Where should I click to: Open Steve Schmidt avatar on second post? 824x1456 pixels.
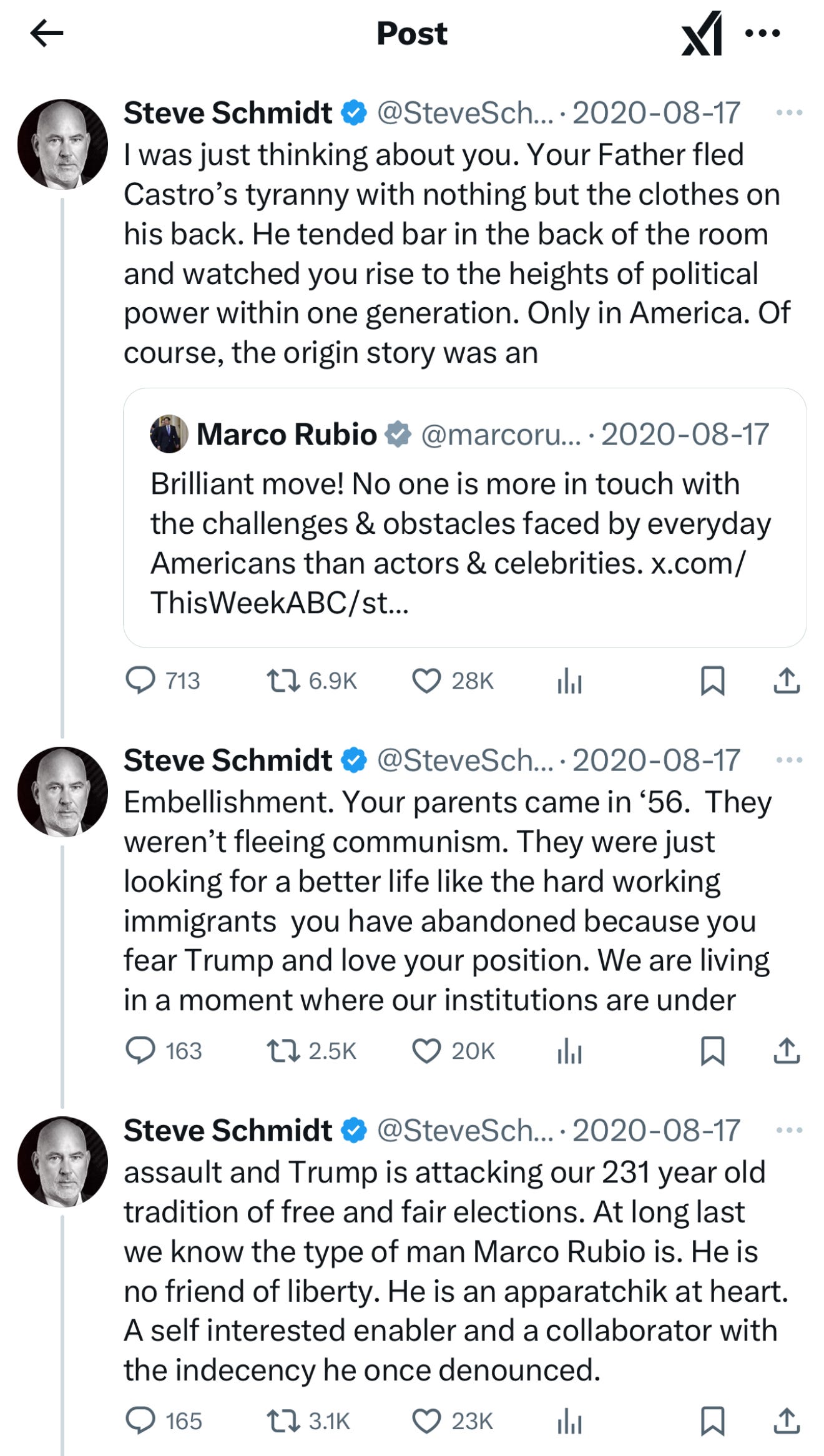pyautogui.click(x=62, y=792)
